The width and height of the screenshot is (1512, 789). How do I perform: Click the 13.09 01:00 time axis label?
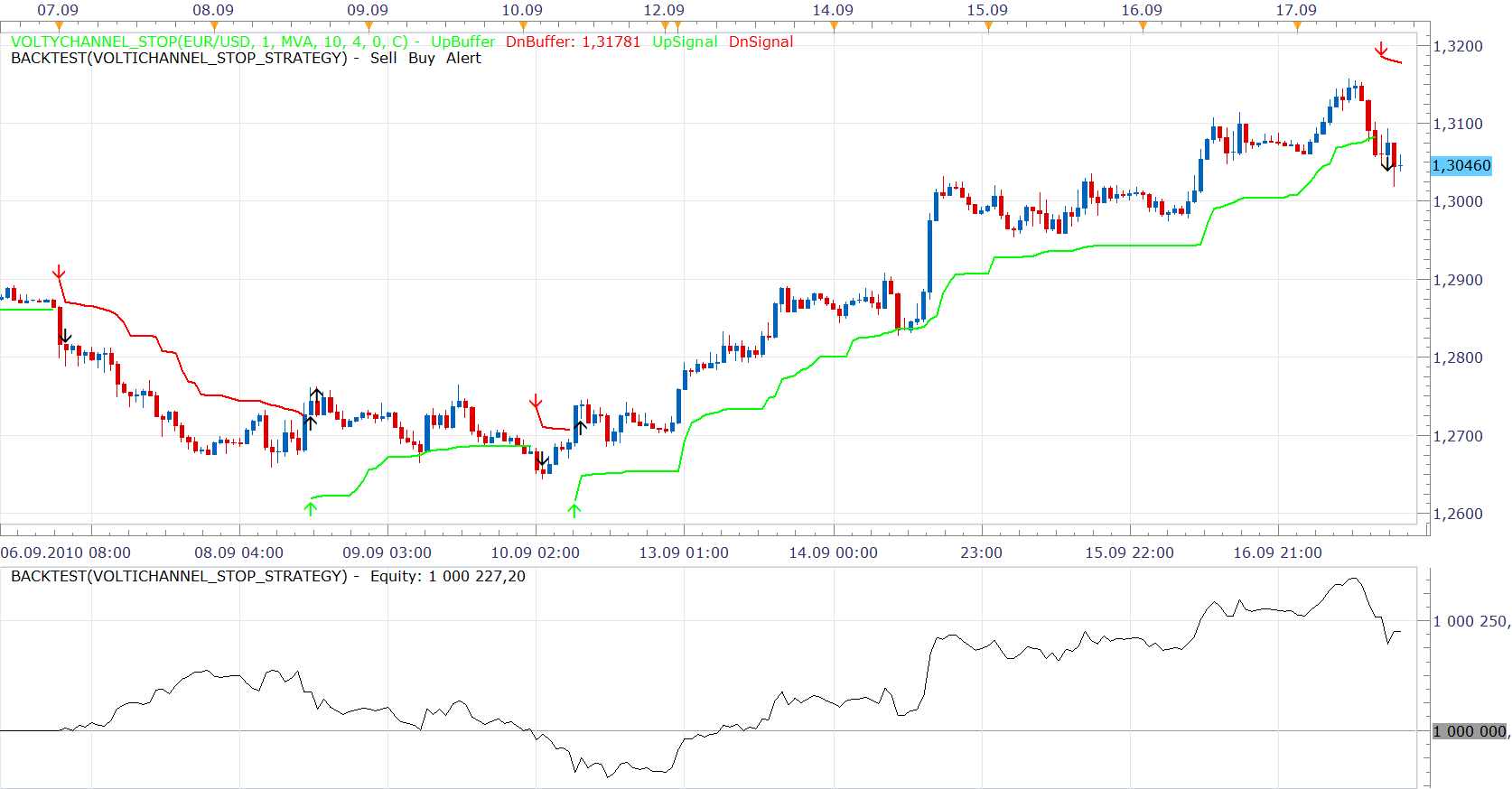coord(684,552)
